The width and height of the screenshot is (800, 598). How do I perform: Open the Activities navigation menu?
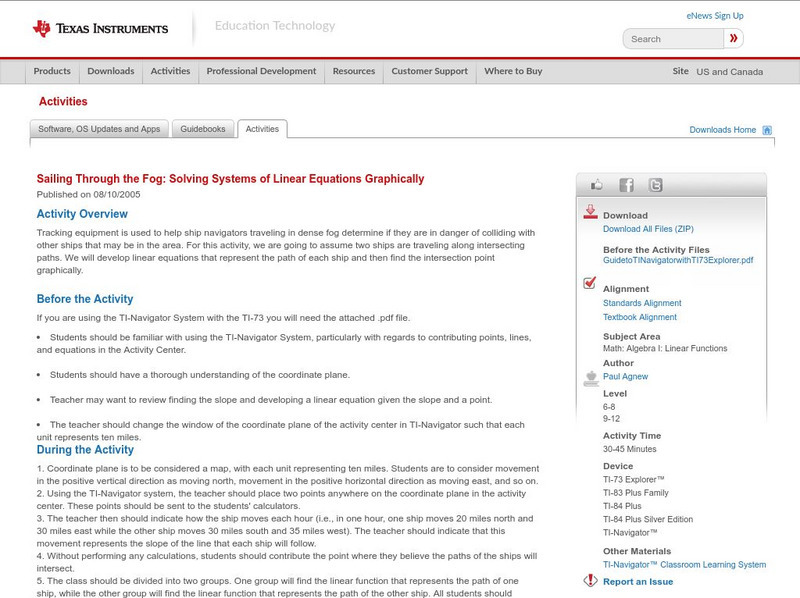tap(170, 71)
